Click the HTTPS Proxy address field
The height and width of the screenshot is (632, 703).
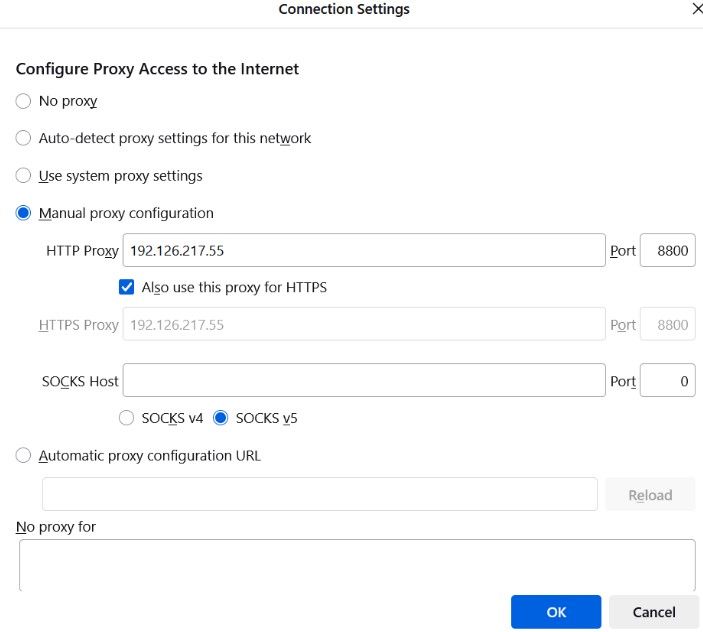tap(364, 324)
